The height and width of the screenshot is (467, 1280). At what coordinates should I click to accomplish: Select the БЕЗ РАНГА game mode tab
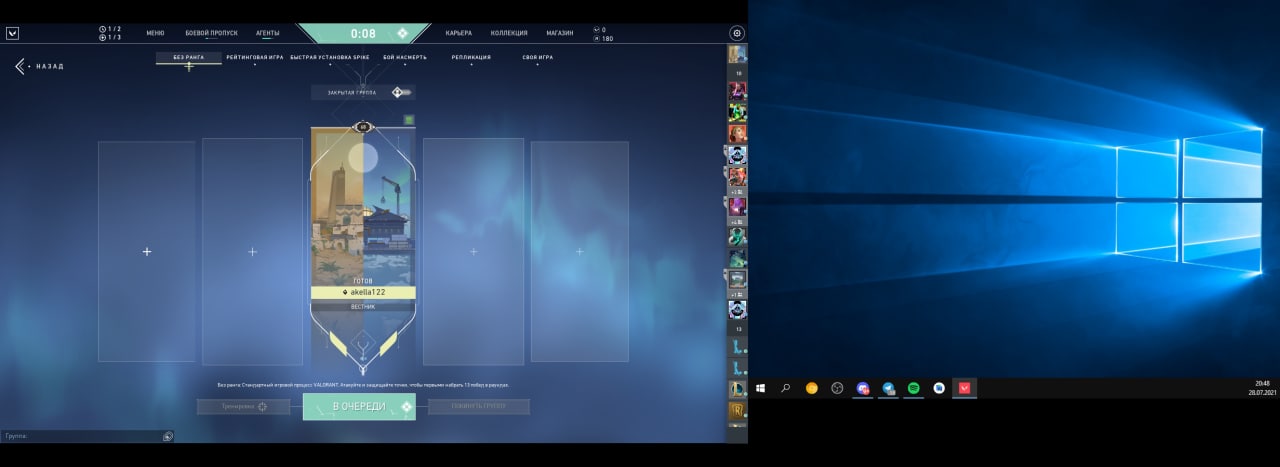click(x=189, y=58)
